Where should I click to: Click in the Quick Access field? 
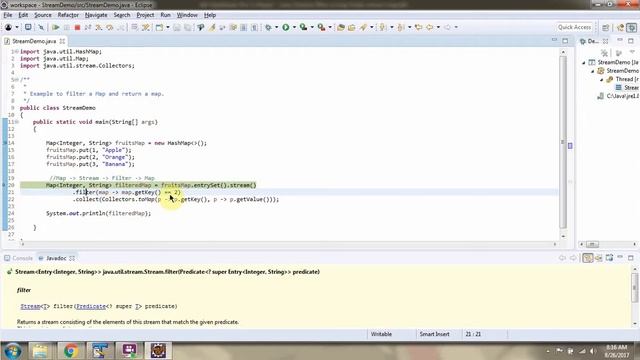point(574,27)
